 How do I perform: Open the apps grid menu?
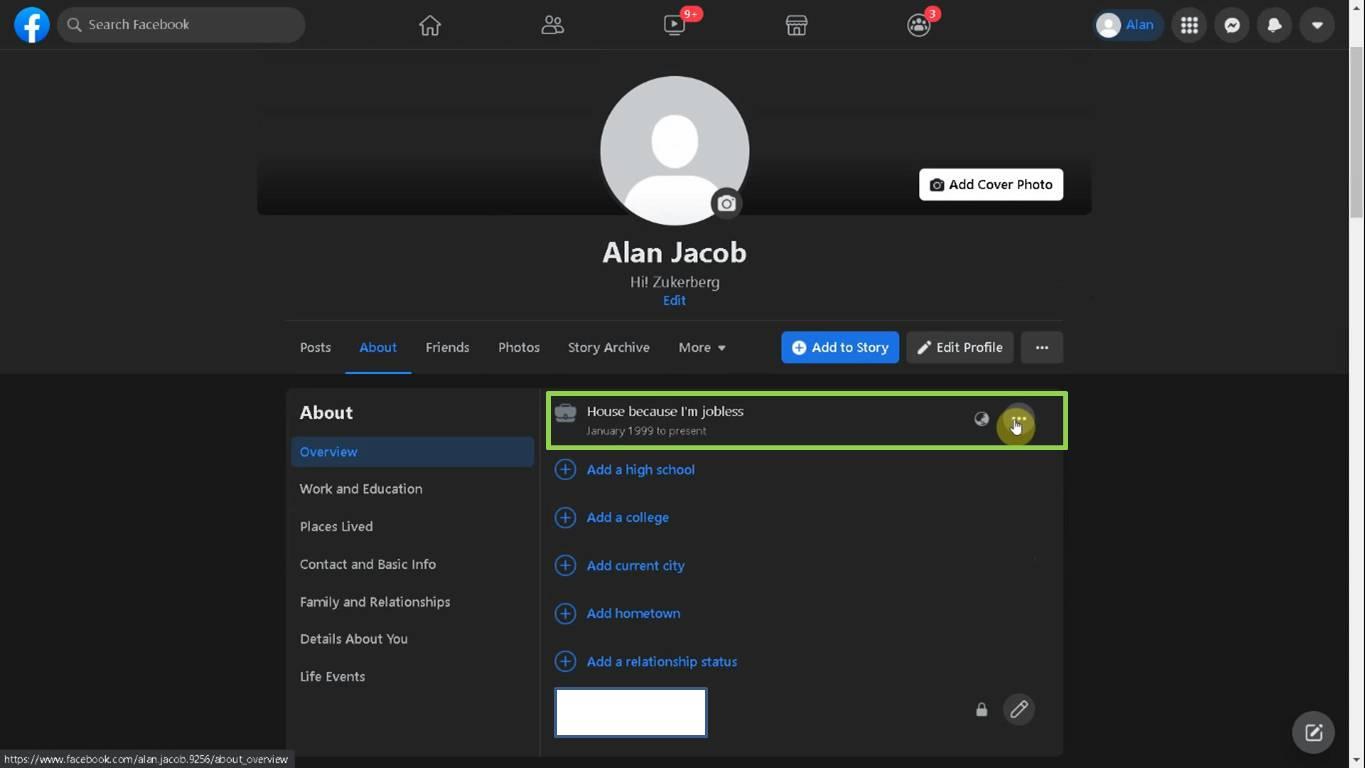[x=1189, y=25]
